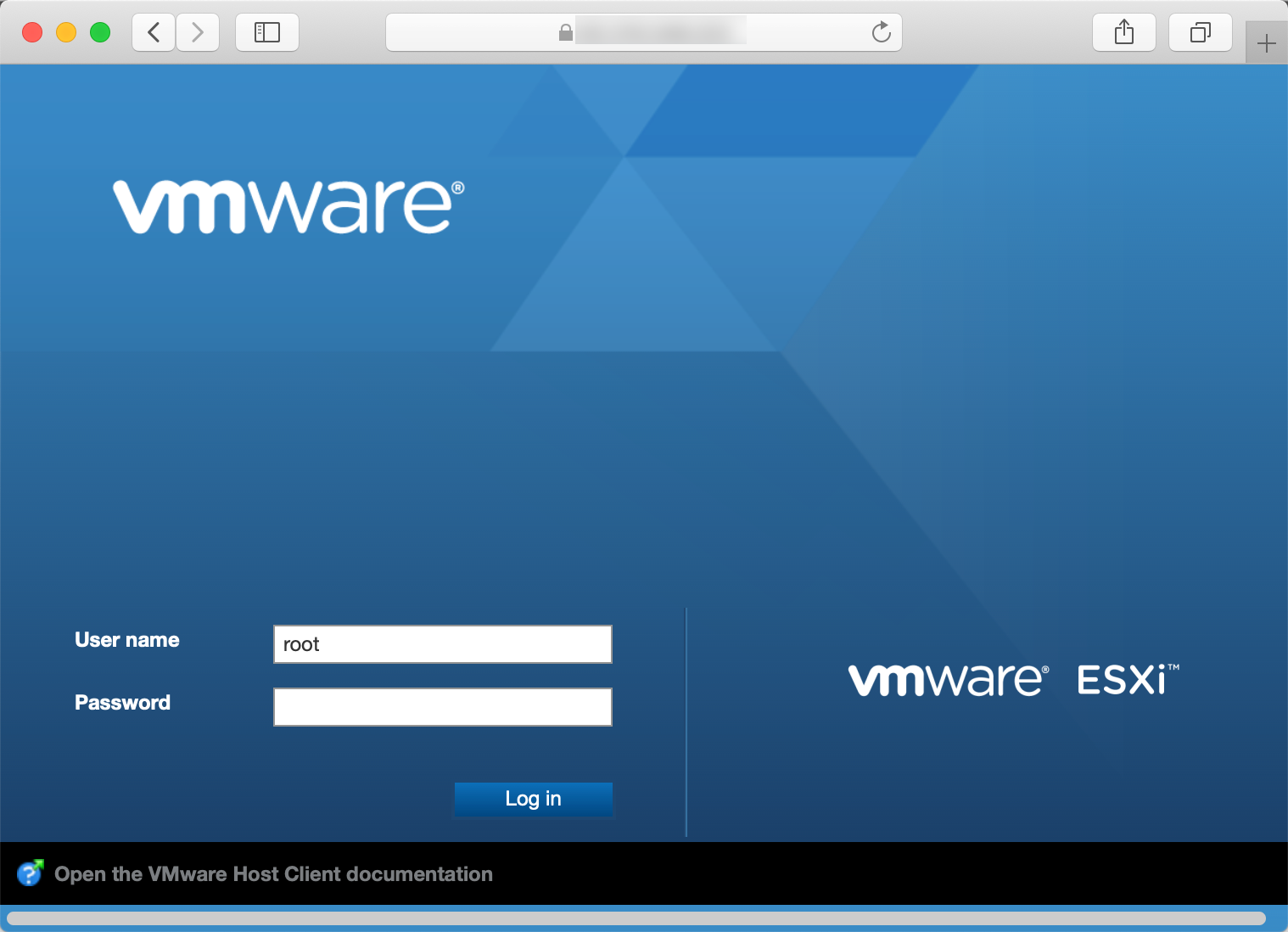
Task: Reload the ESXi login page
Action: pos(881,32)
